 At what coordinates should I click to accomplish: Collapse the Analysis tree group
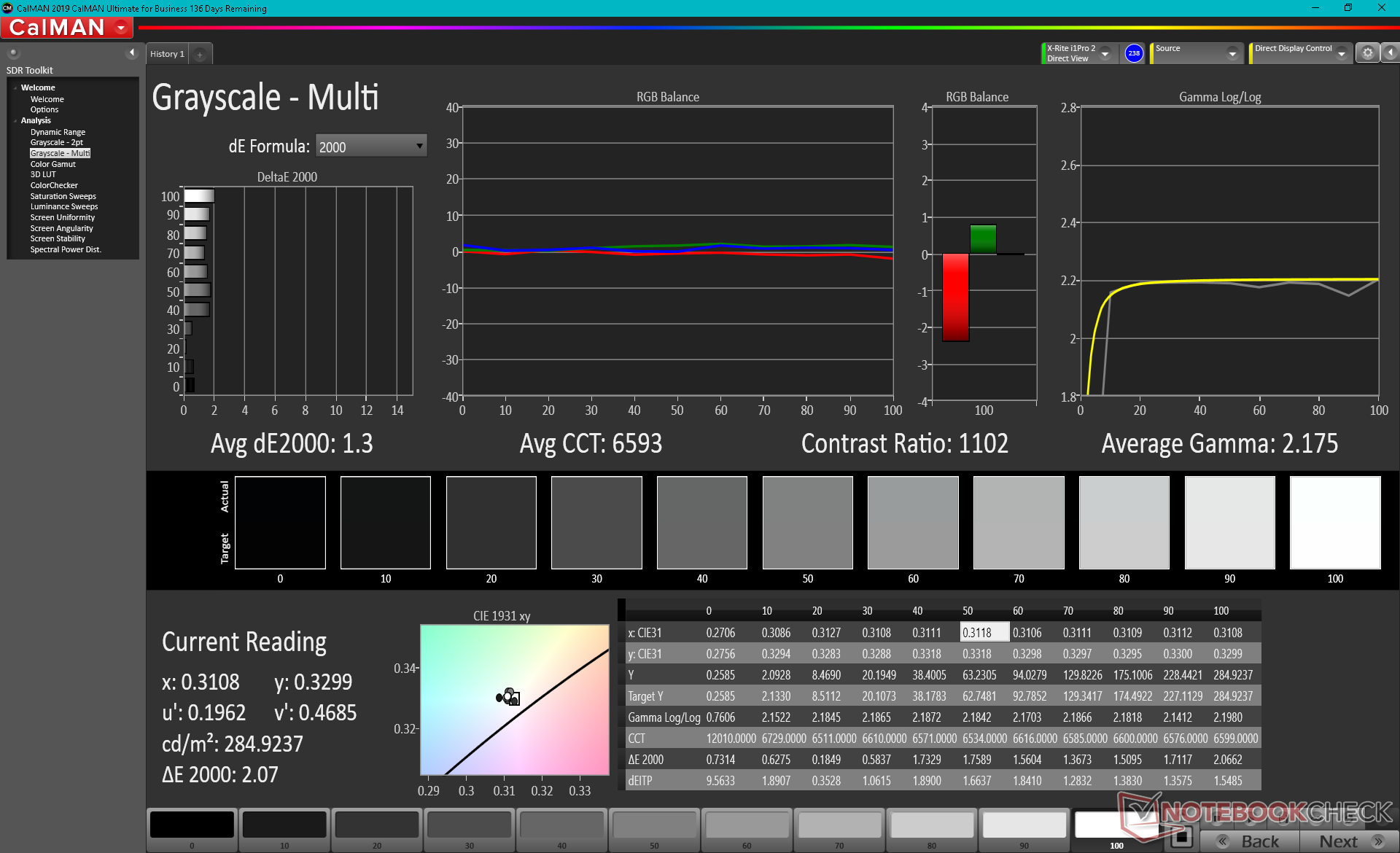(15, 120)
